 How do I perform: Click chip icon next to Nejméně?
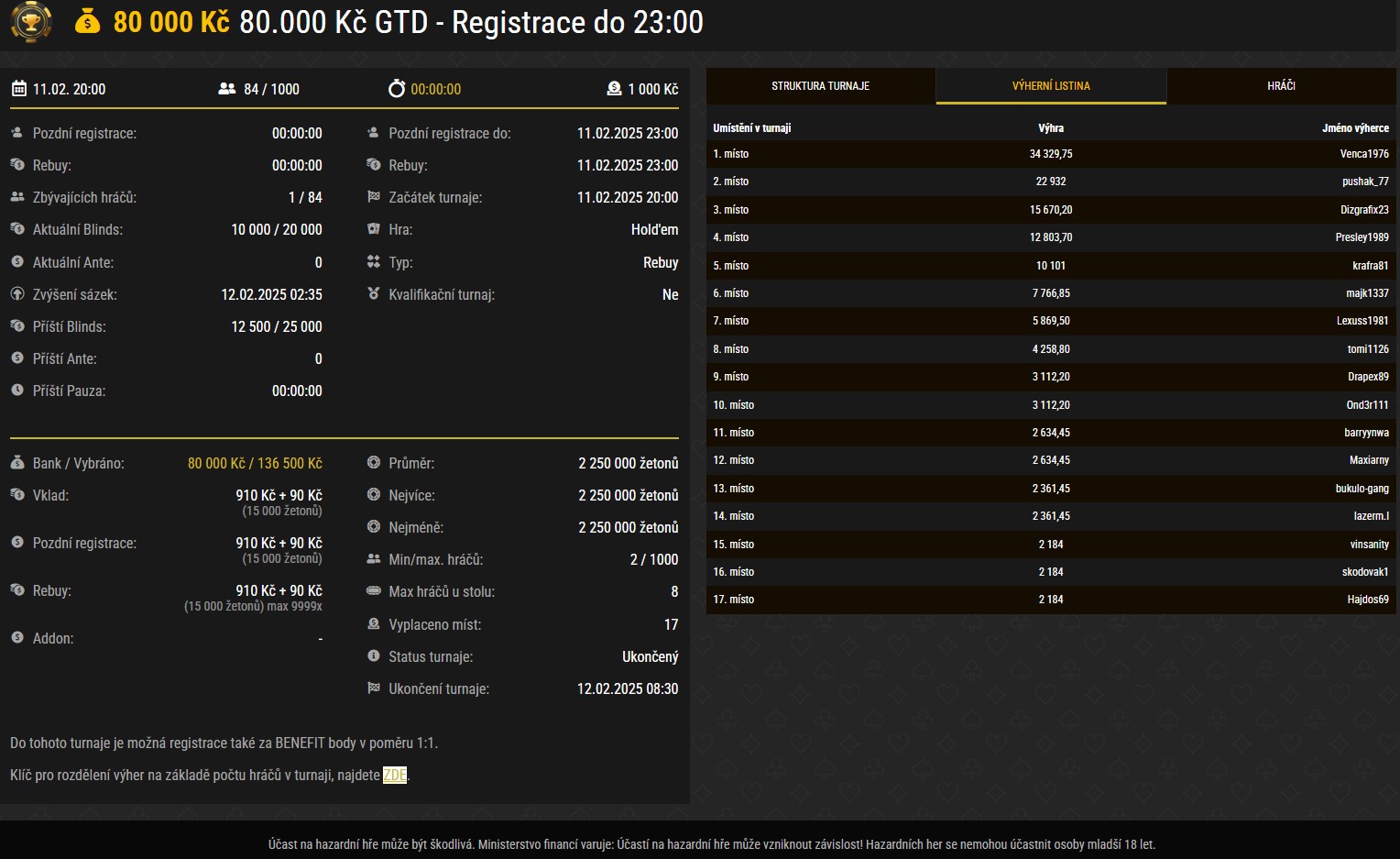(x=373, y=527)
